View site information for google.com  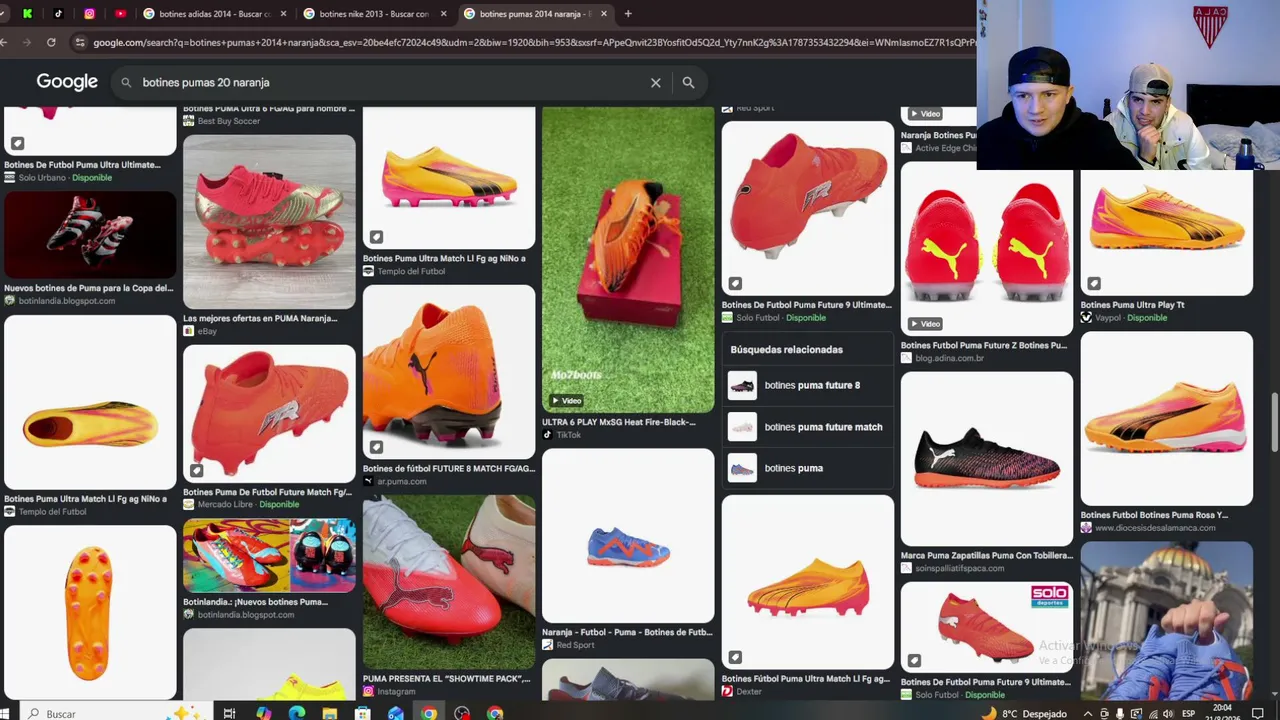(x=80, y=42)
